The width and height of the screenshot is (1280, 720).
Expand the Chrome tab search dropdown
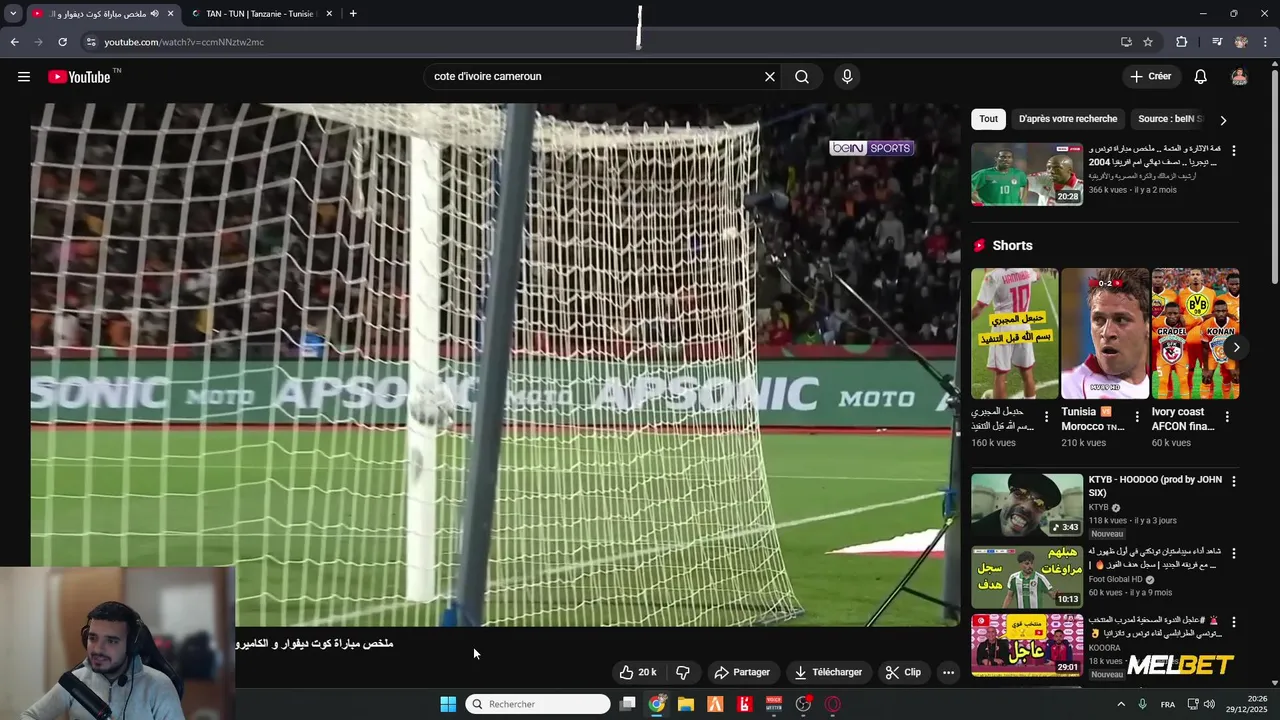pos(13,14)
